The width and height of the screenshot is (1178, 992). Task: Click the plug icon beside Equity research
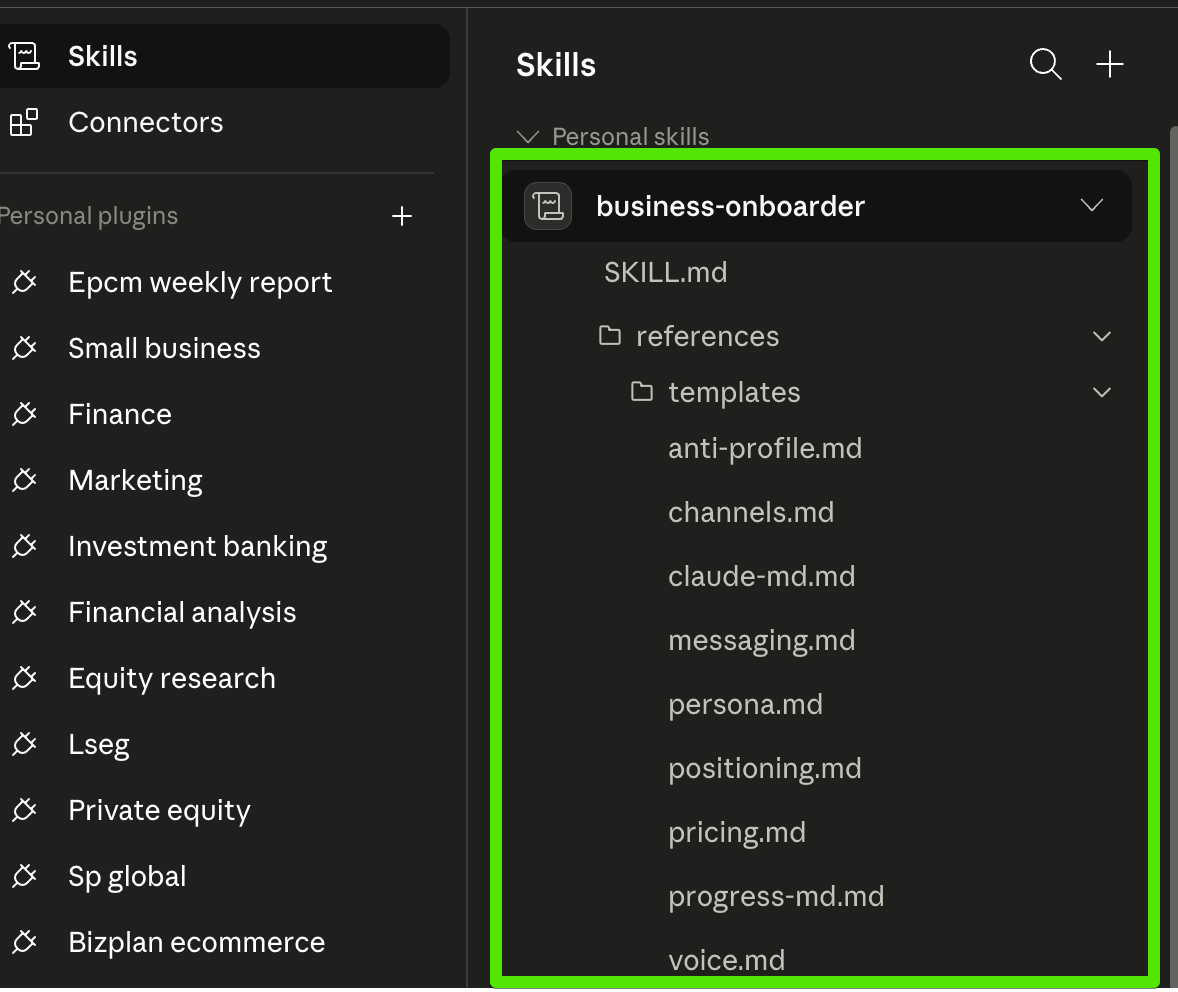[x=24, y=679]
